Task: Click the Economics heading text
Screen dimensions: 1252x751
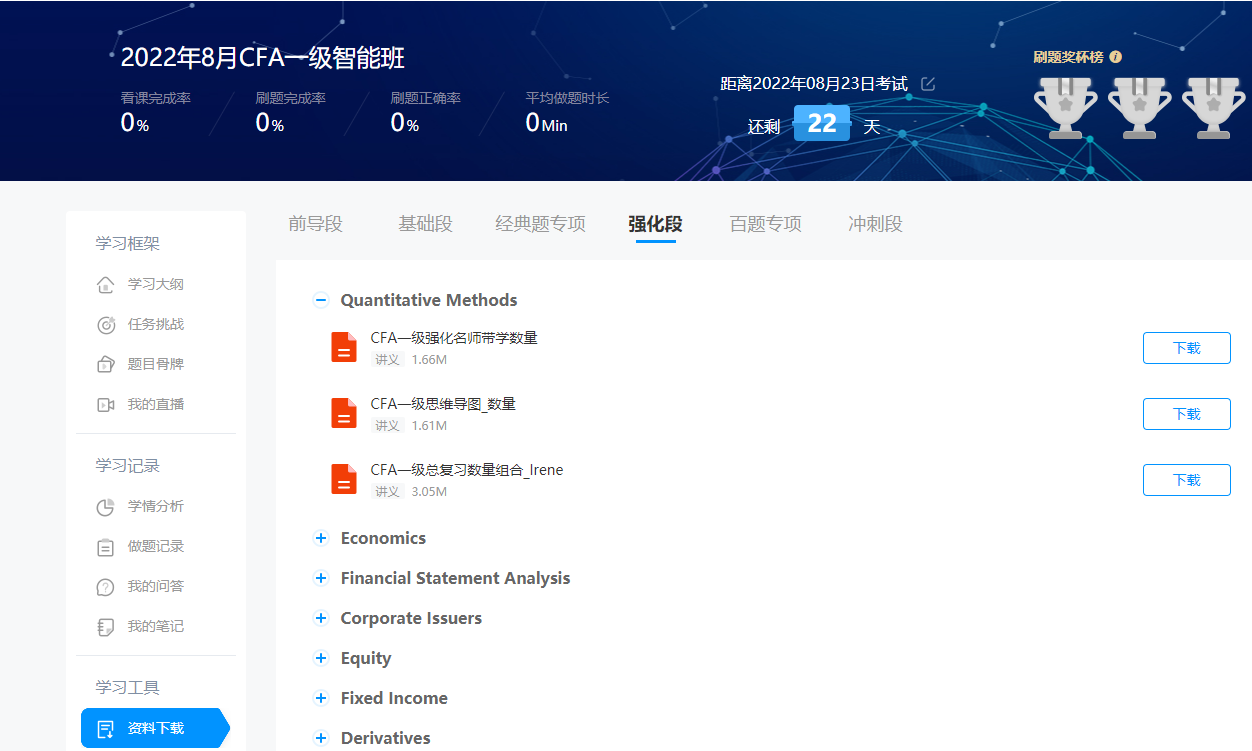Action: (x=383, y=538)
